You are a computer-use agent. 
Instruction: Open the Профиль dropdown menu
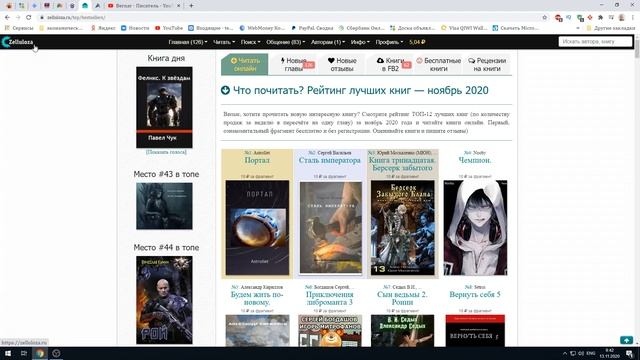[389, 42]
